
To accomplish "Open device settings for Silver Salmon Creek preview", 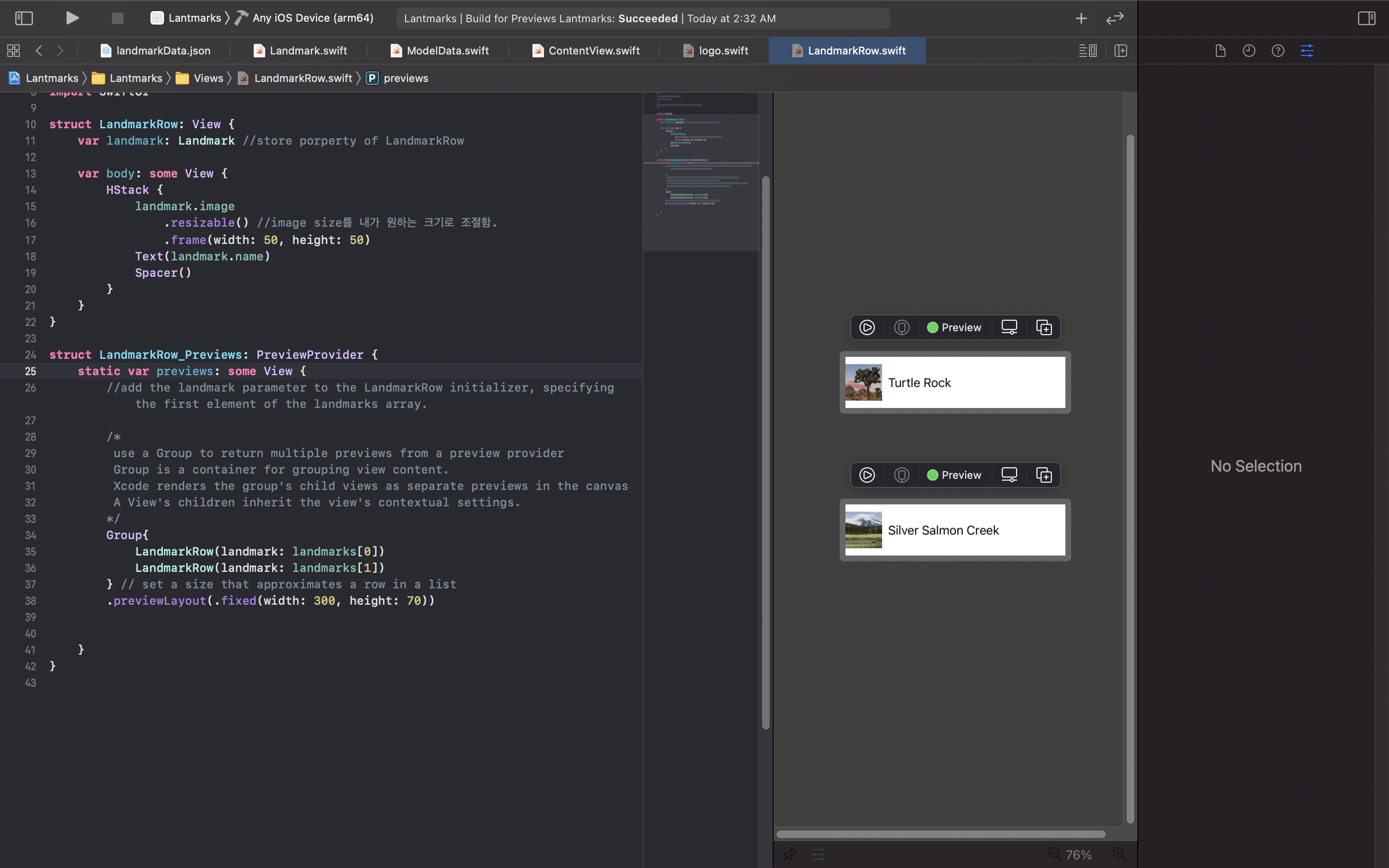I will click(x=1009, y=475).
